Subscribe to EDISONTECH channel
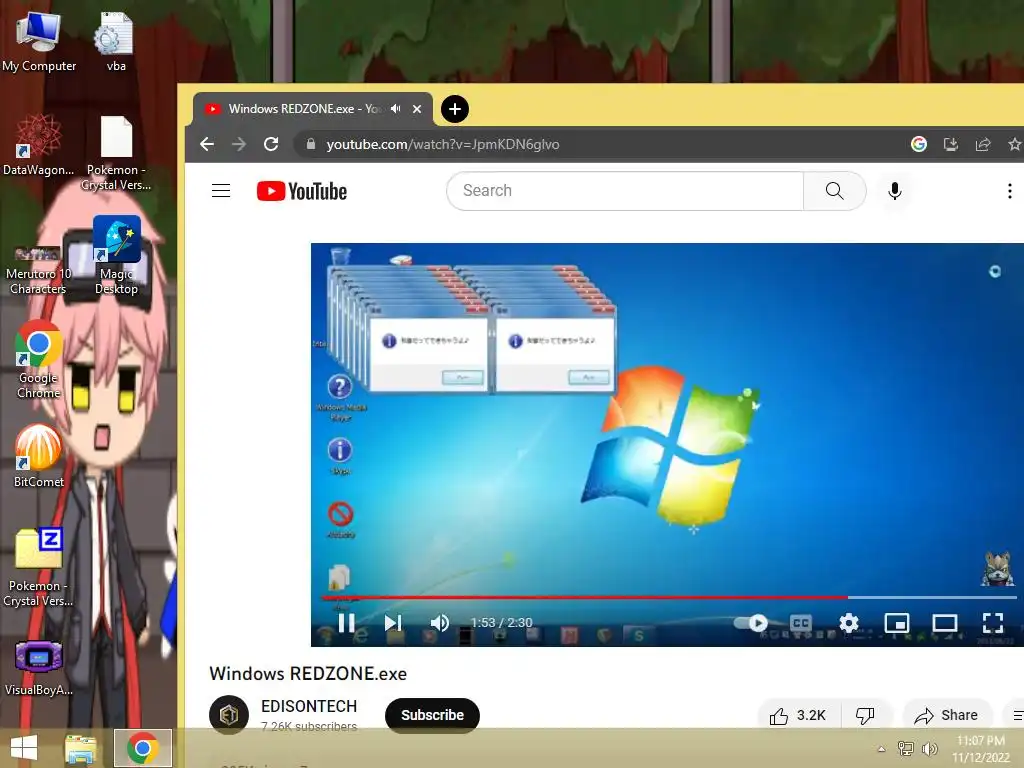This screenshot has width=1024, height=768. [432, 715]
